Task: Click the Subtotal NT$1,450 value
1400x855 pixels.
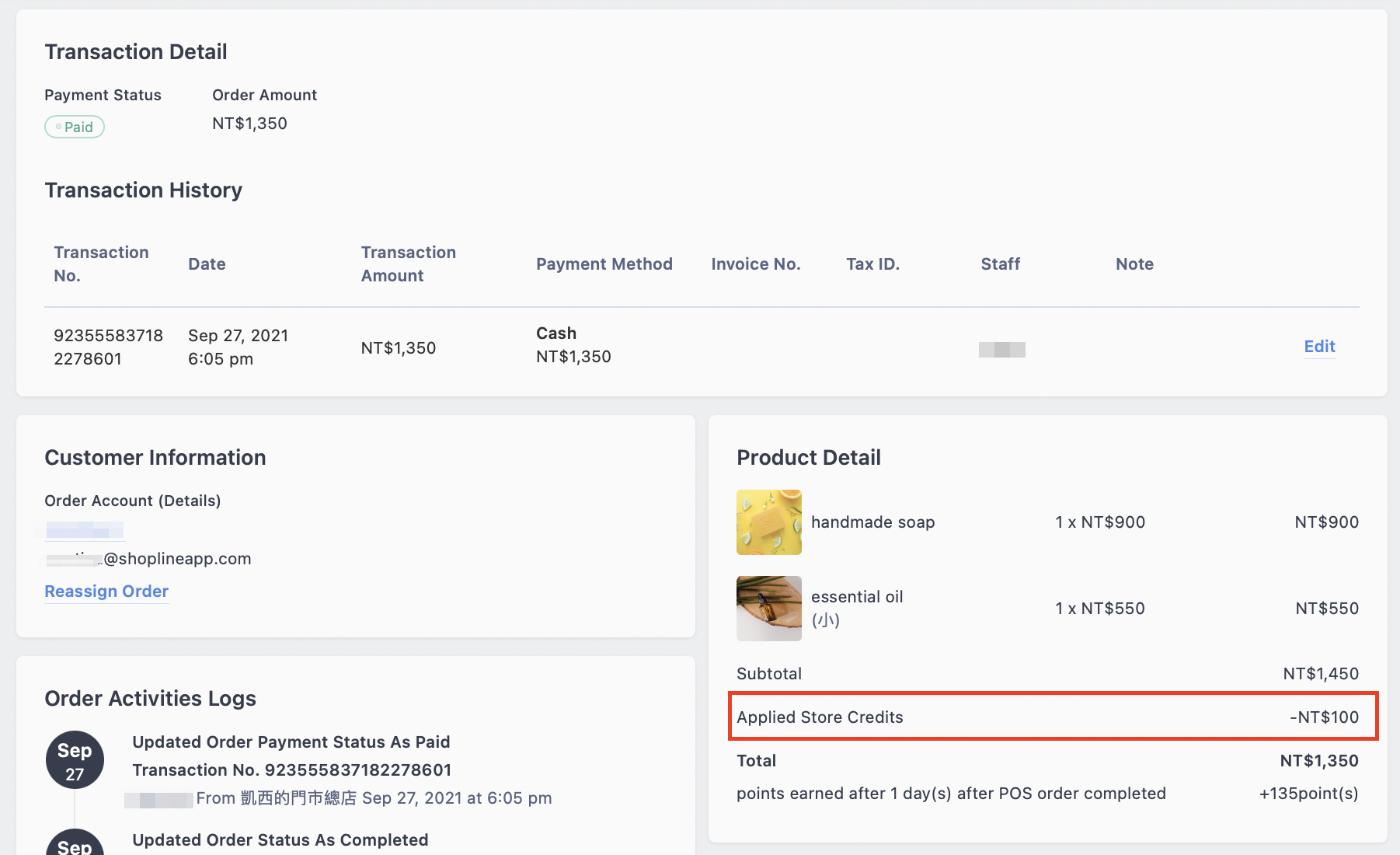Action: 1321,674
